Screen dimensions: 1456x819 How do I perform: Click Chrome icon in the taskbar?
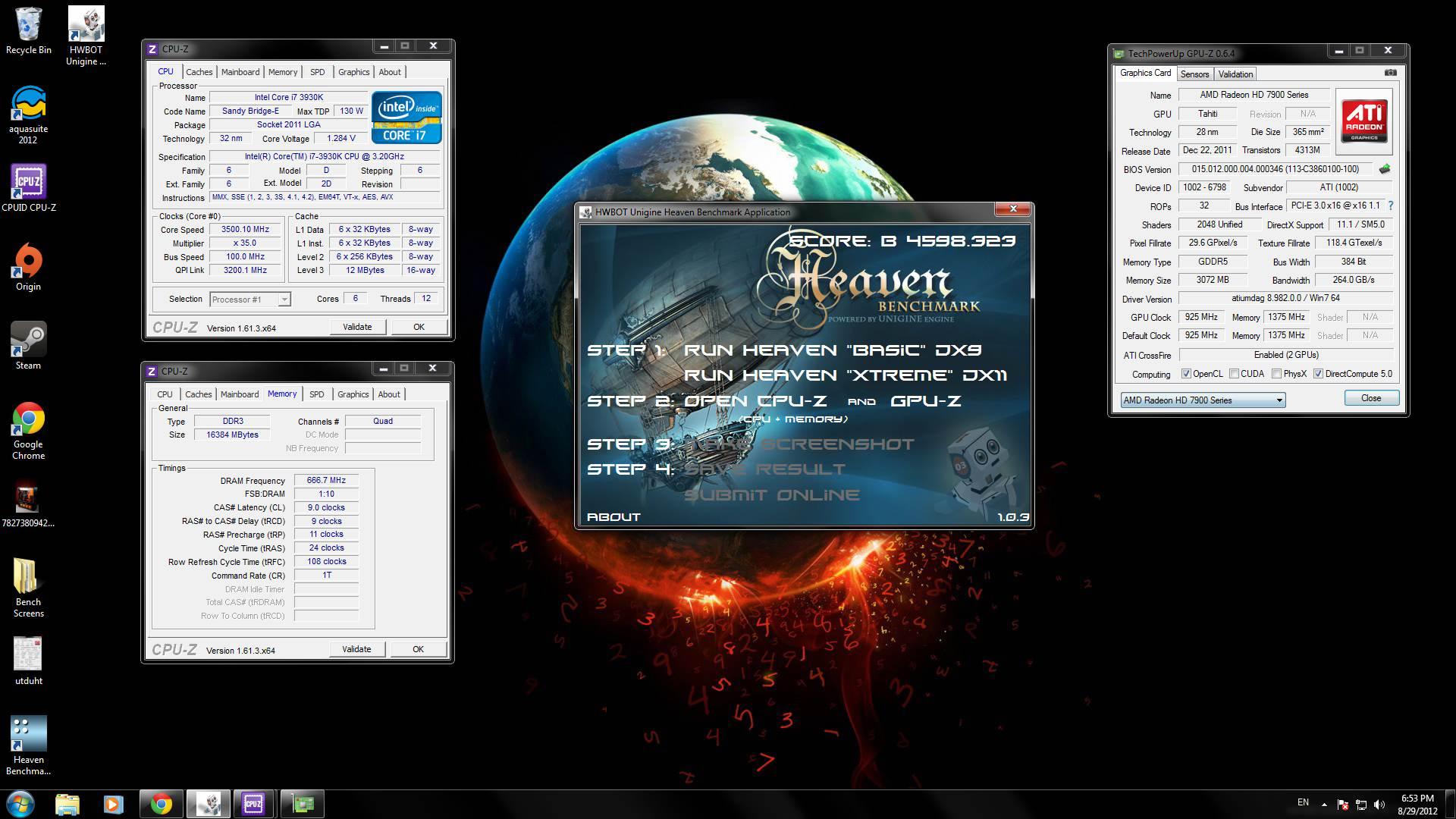[161, 804]
